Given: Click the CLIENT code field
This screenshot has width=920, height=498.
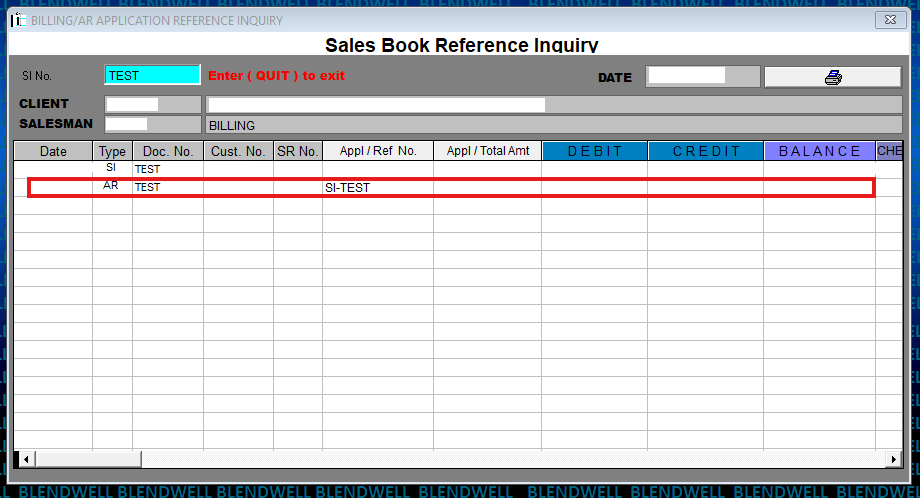Looking at the screenshot, I should (153, 104).
